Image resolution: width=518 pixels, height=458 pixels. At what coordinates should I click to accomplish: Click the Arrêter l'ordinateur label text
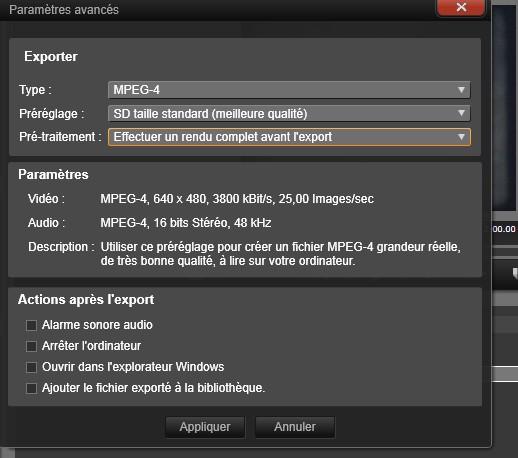pos(91,346)
